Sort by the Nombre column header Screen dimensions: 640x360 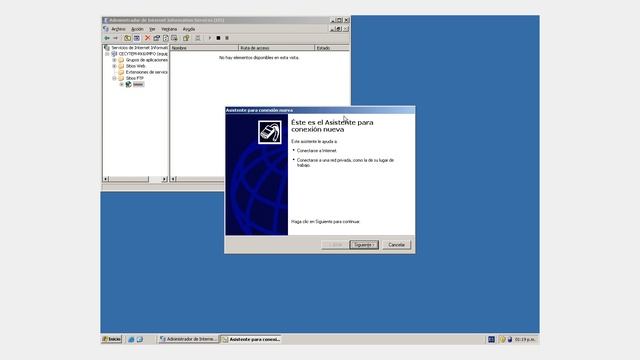pyautogui.click(x=204, y=48)
